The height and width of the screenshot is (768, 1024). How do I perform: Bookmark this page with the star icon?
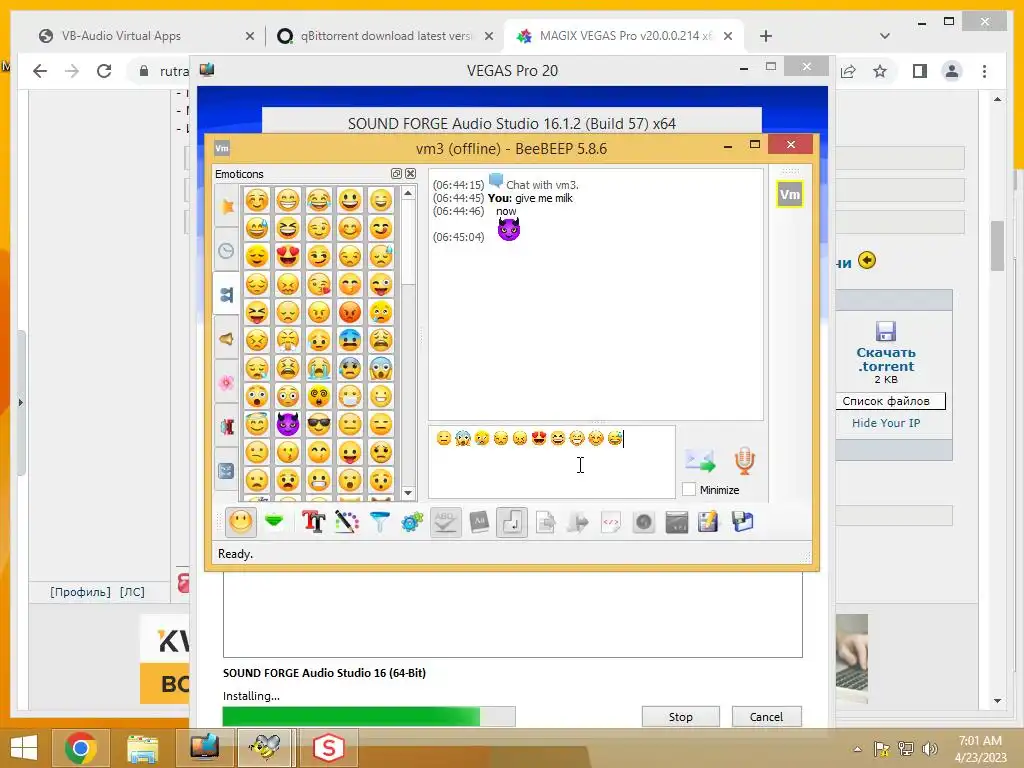(x=880, y=71)
